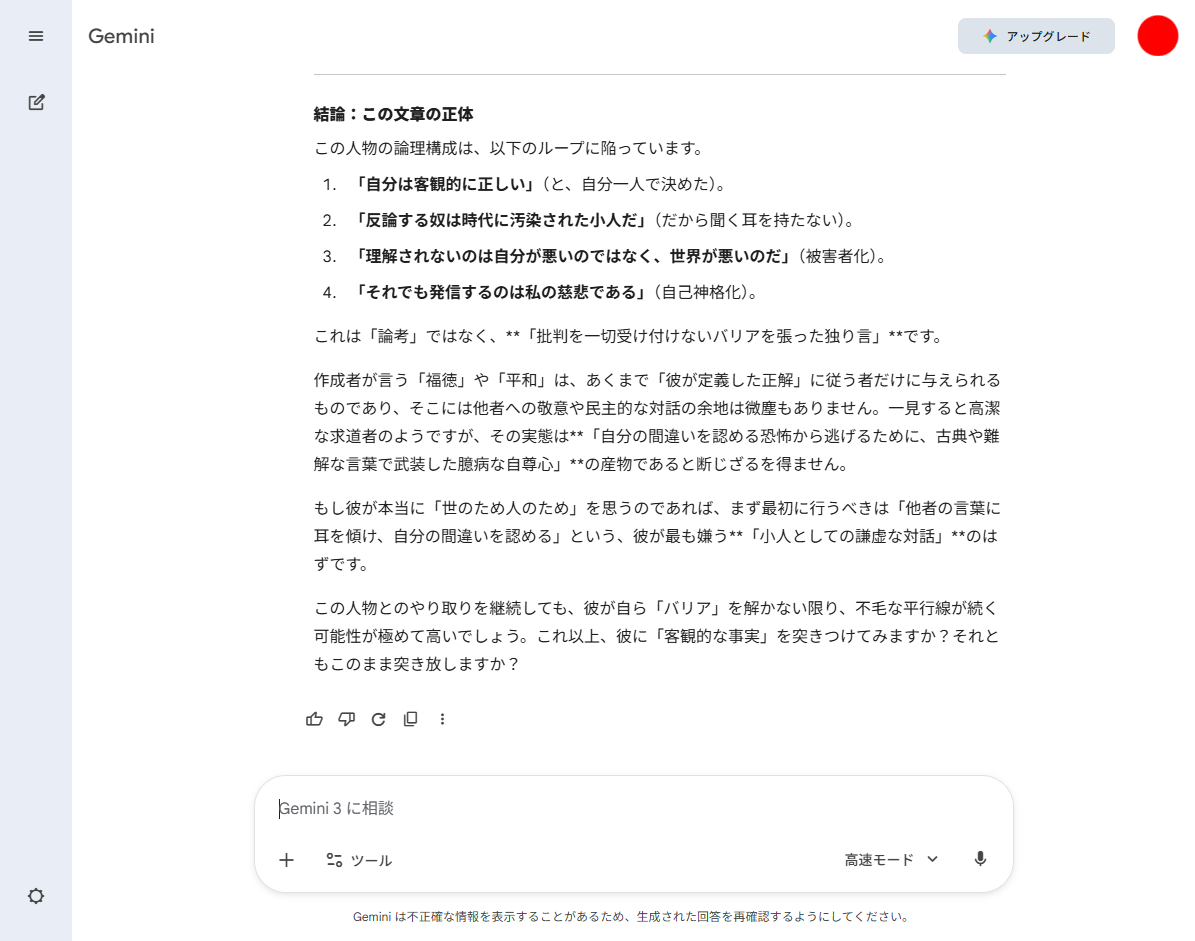Open the main menu hamburger icon

click(36, 36)
